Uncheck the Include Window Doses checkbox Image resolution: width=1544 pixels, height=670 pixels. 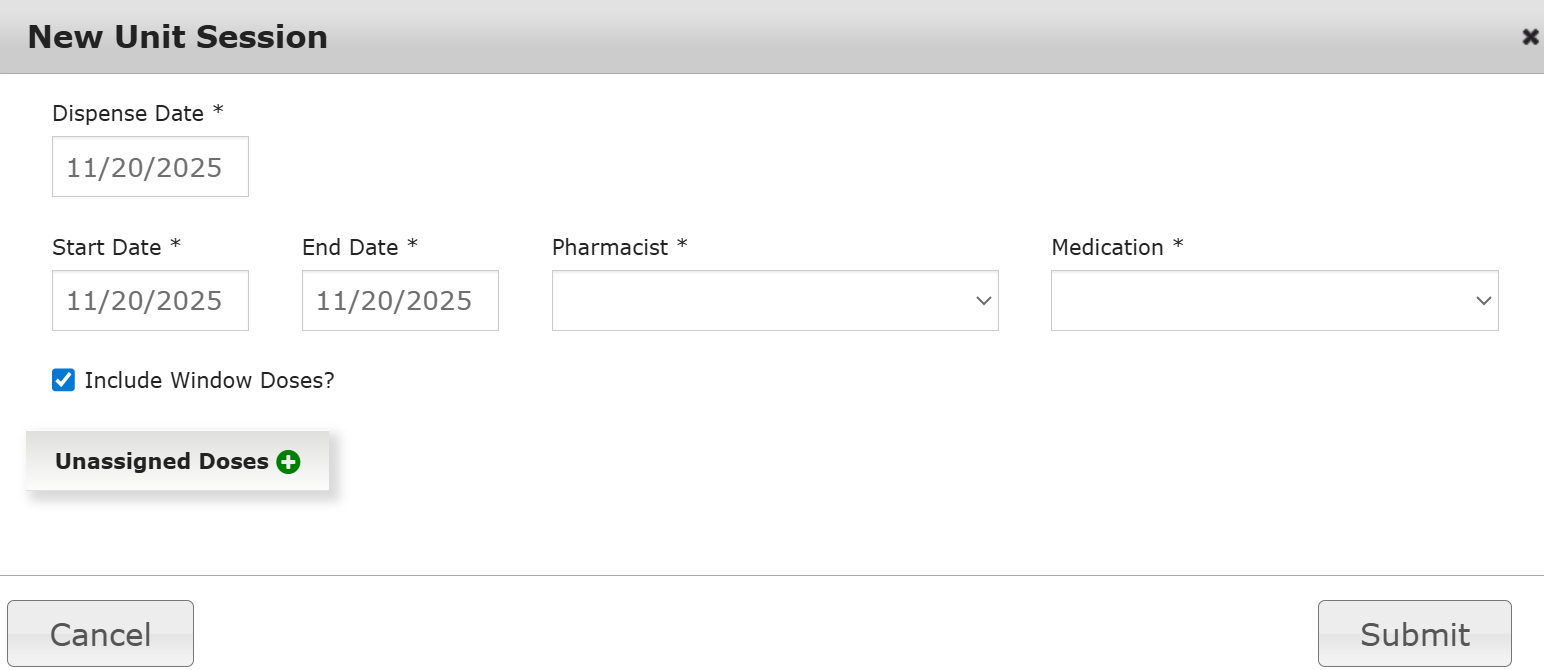[64, 380]
